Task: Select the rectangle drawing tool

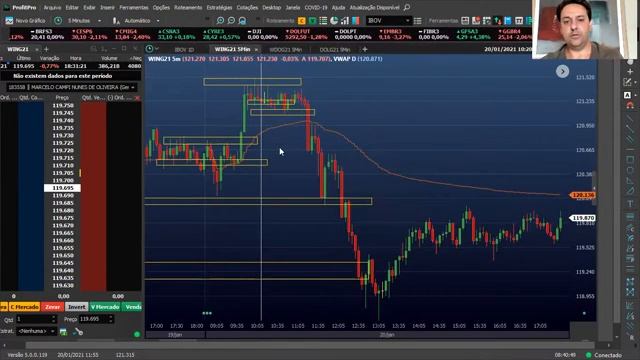Action: 630,160
